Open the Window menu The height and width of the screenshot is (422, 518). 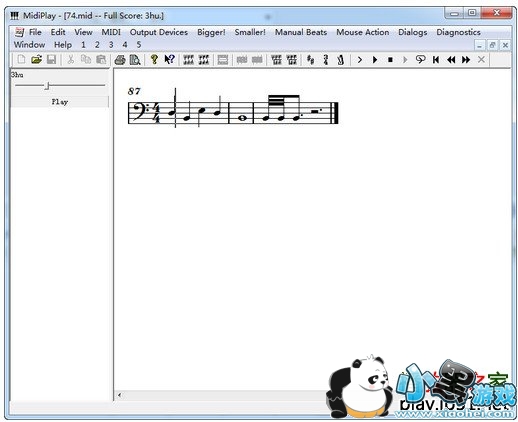[x=29, y=45]
